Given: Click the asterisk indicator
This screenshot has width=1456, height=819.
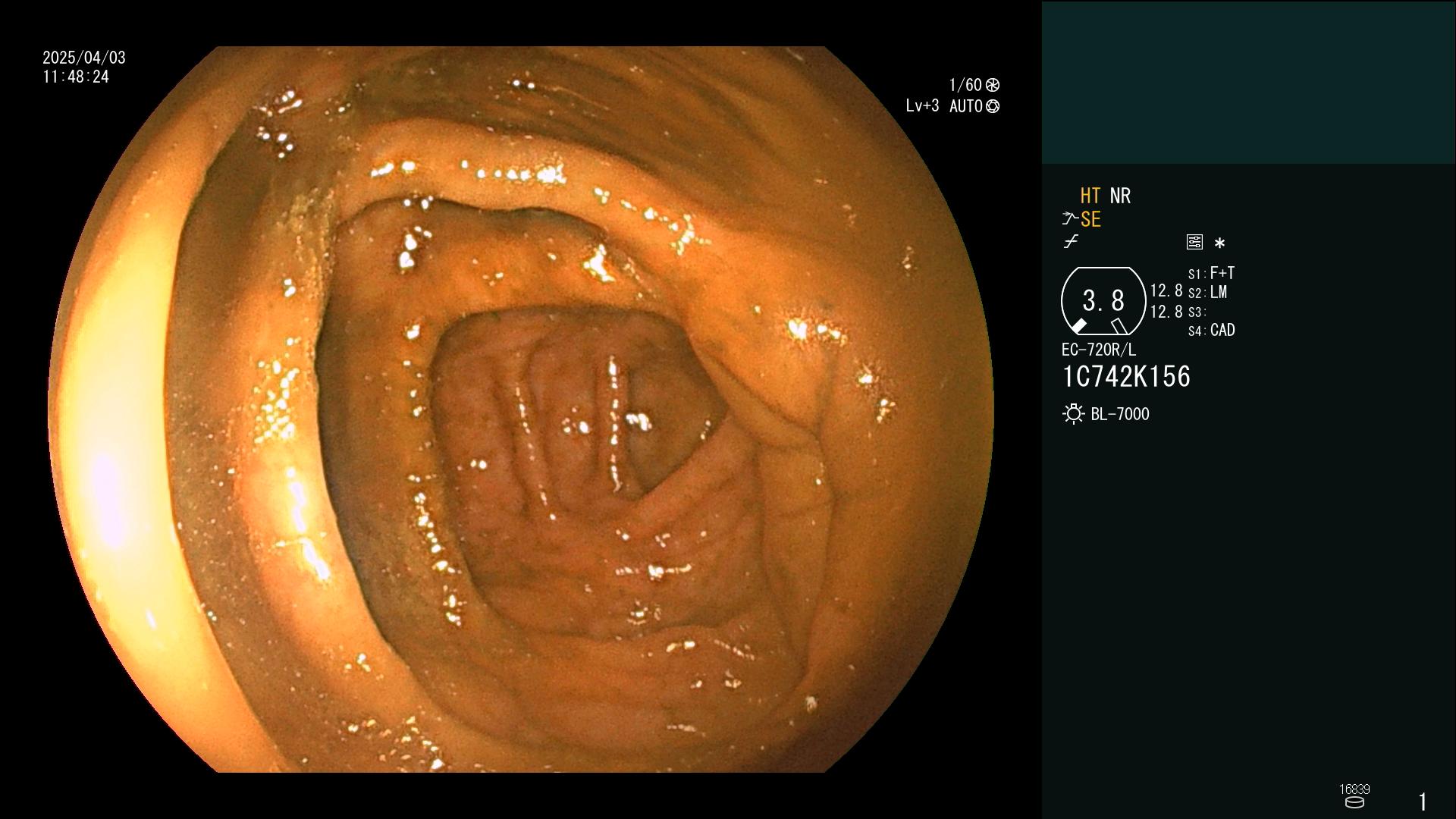Looking at the screenshot, I should (1219, 243).
